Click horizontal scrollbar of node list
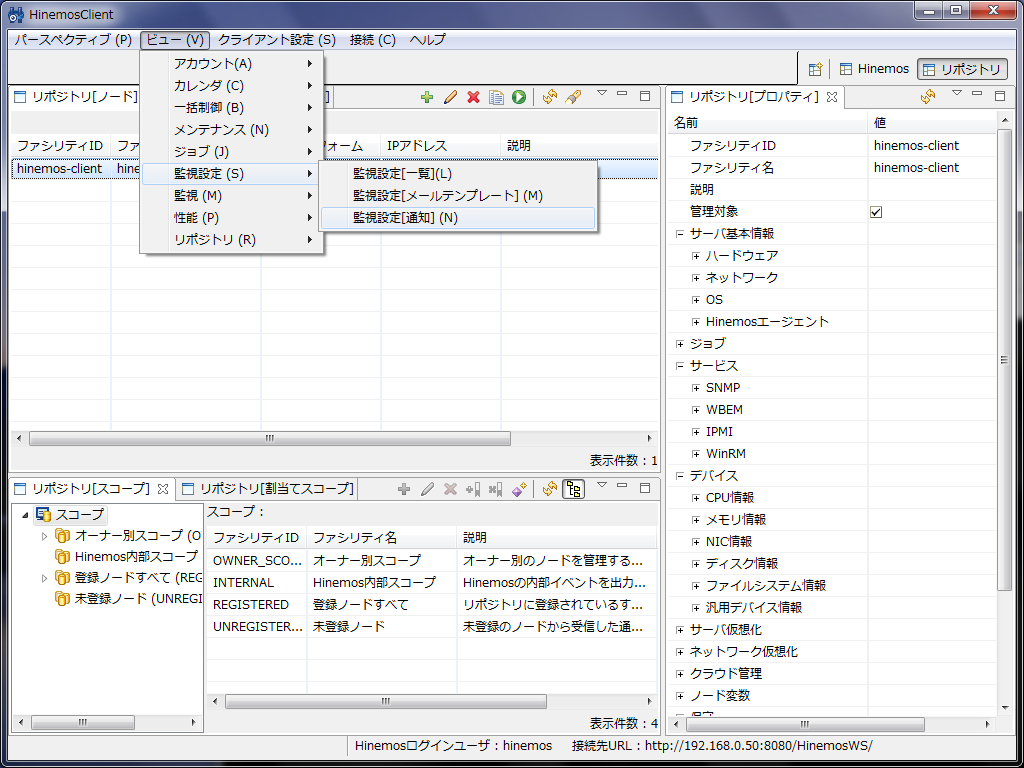The image size is (1024, 768). click(270, 438)
